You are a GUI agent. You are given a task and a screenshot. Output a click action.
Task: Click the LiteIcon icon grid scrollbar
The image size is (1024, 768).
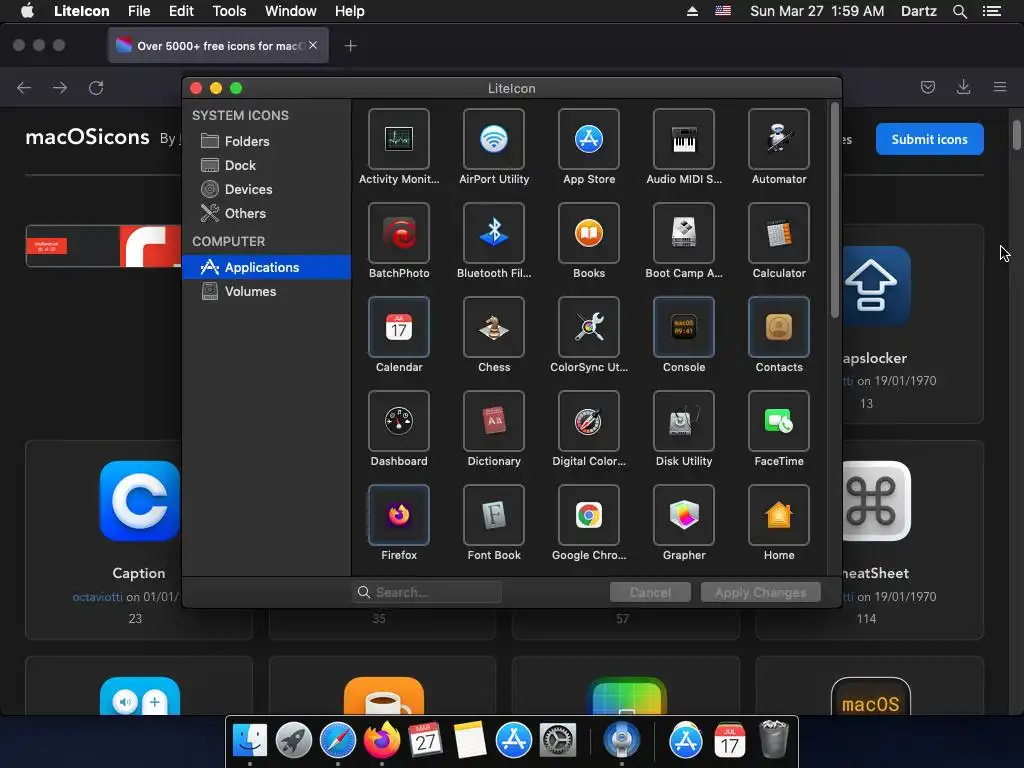834,210
